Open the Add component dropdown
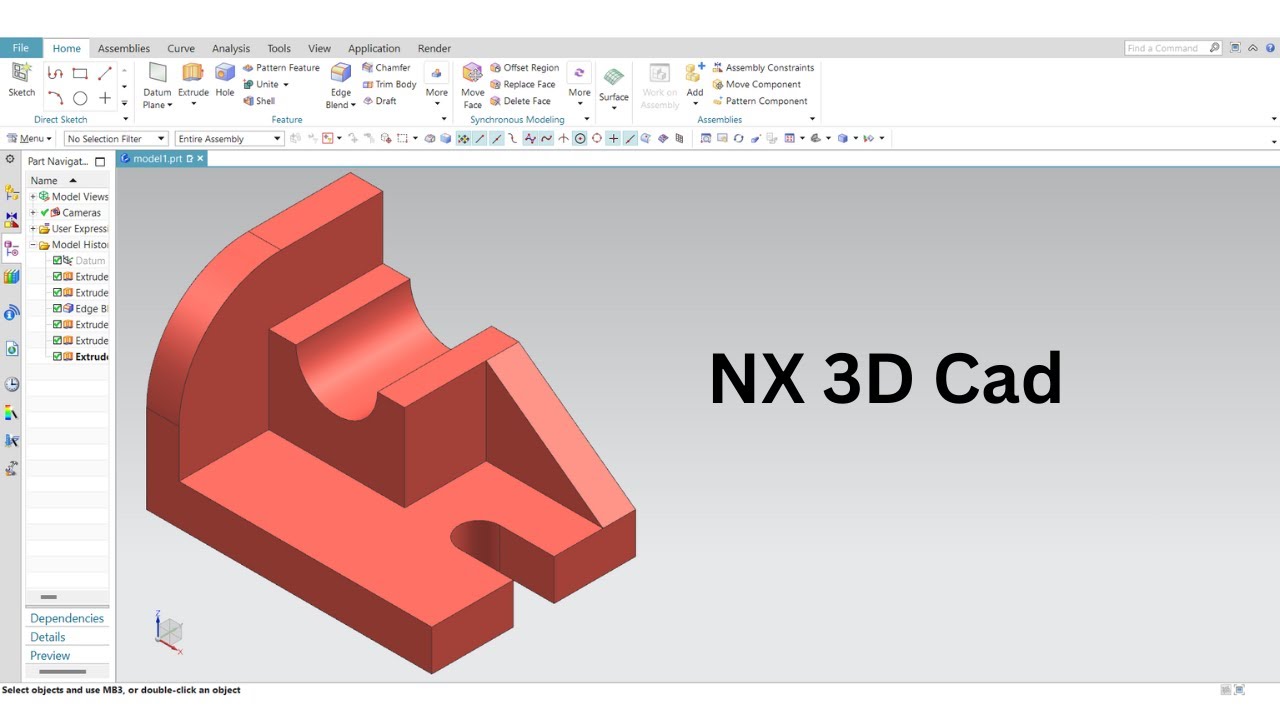 (695, 104)
